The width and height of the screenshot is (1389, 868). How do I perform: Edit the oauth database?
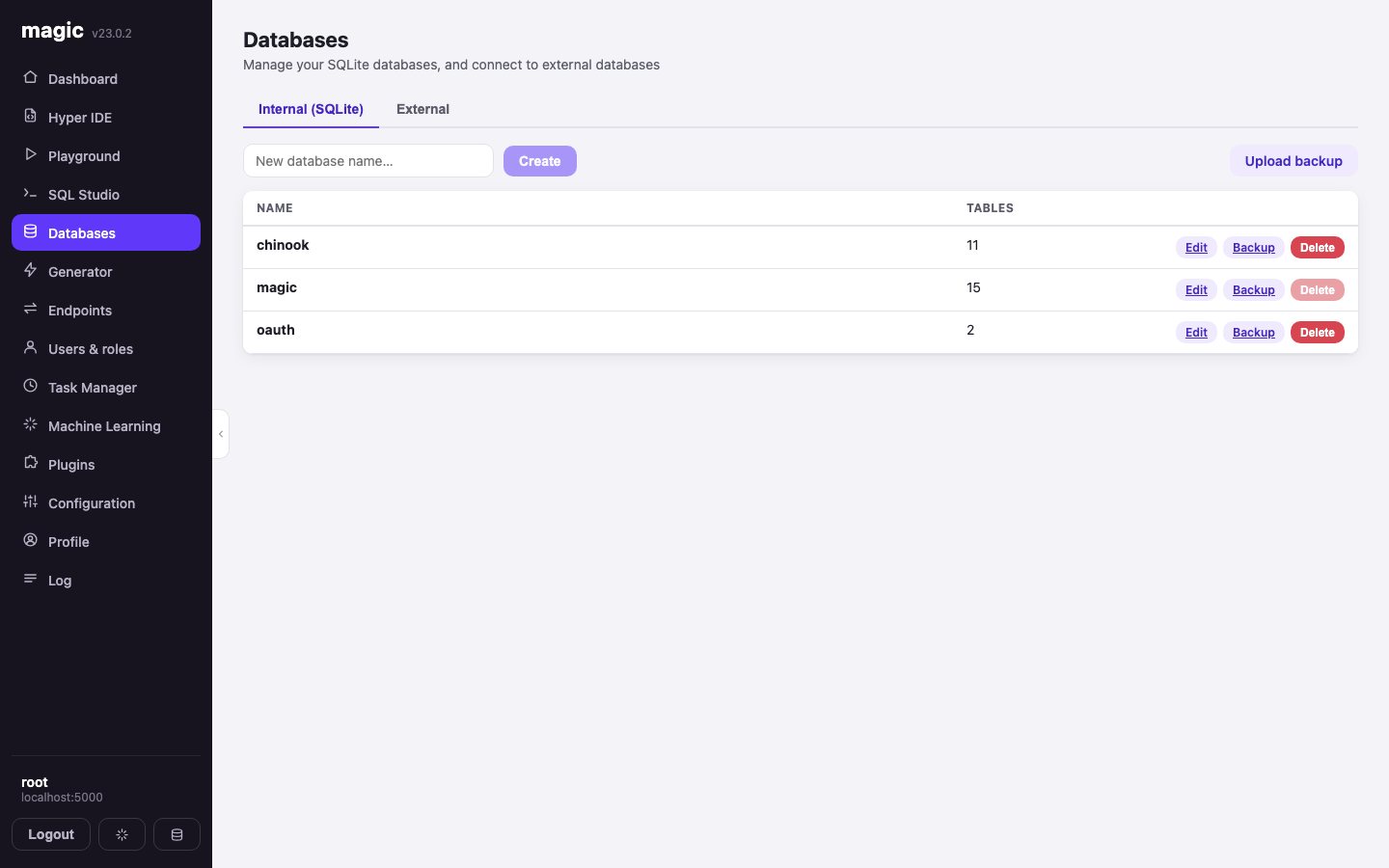click(x=1196, y=333)
